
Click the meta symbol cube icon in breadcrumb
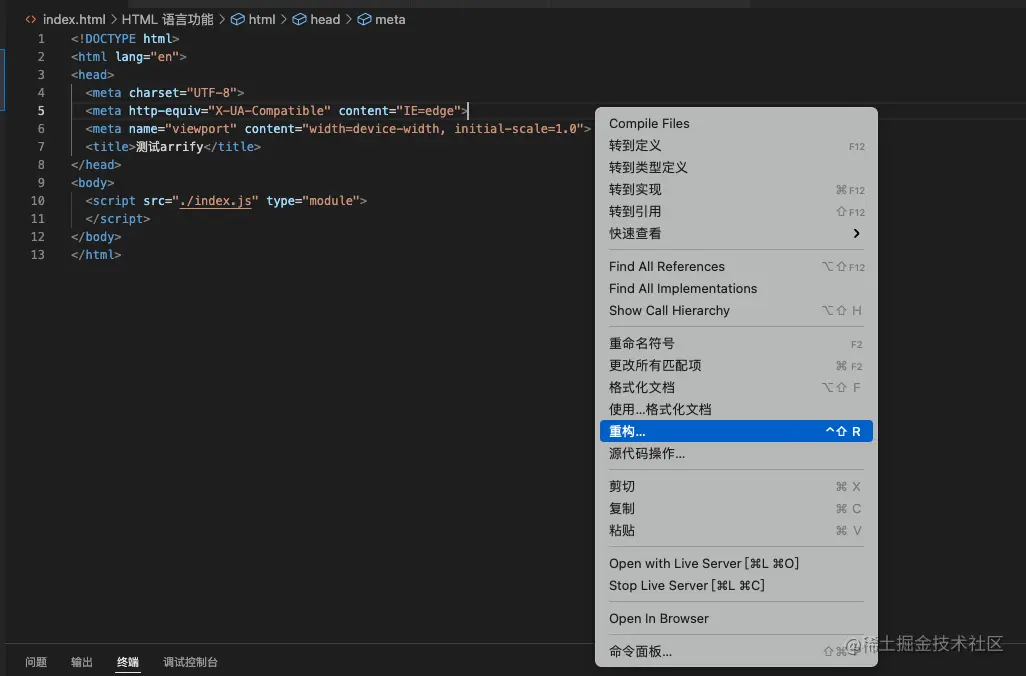(x=364, y=20)
